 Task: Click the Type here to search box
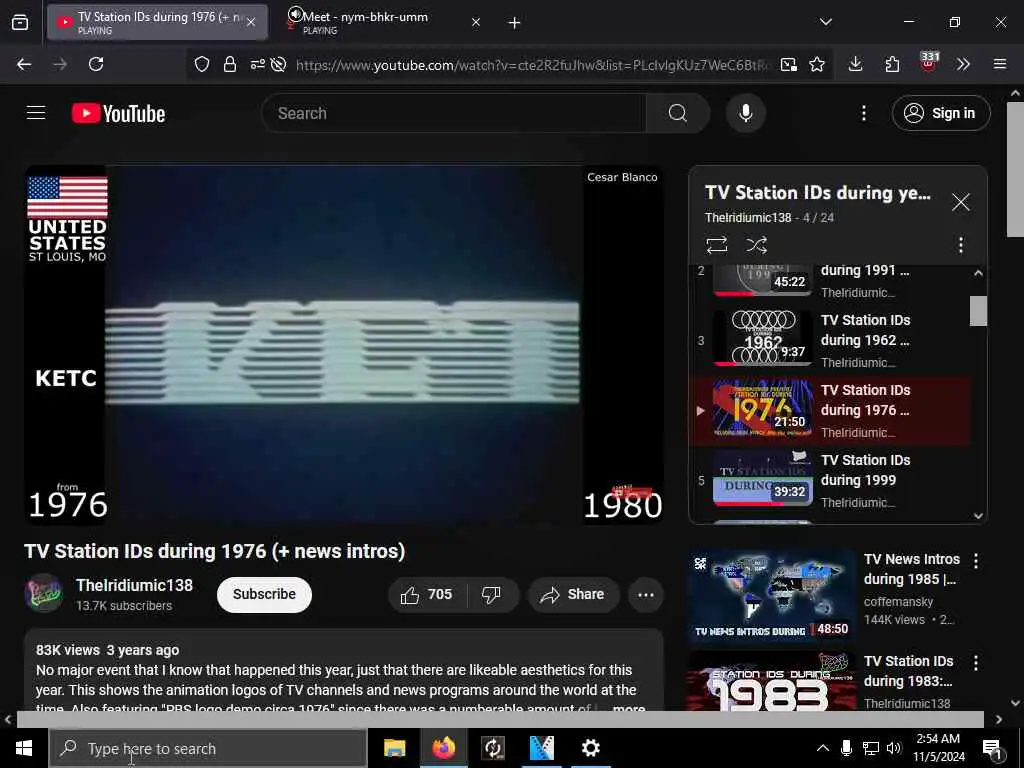tap(208, 748)
